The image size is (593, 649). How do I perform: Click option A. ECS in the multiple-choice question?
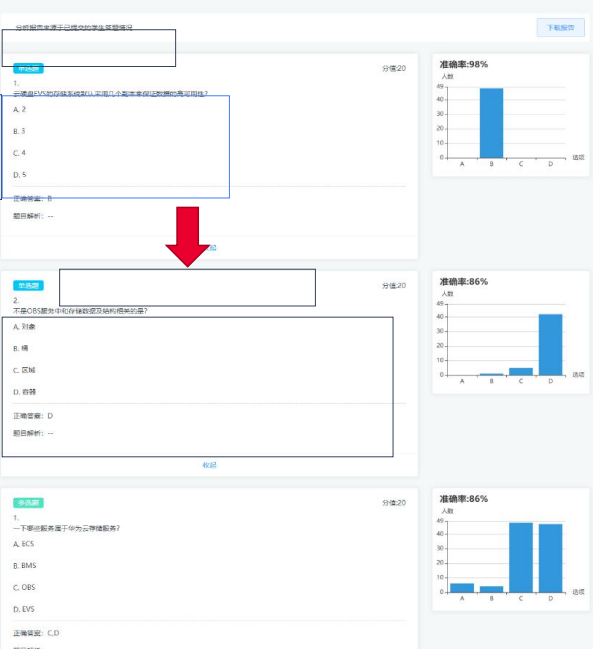[x=24, y=544]
